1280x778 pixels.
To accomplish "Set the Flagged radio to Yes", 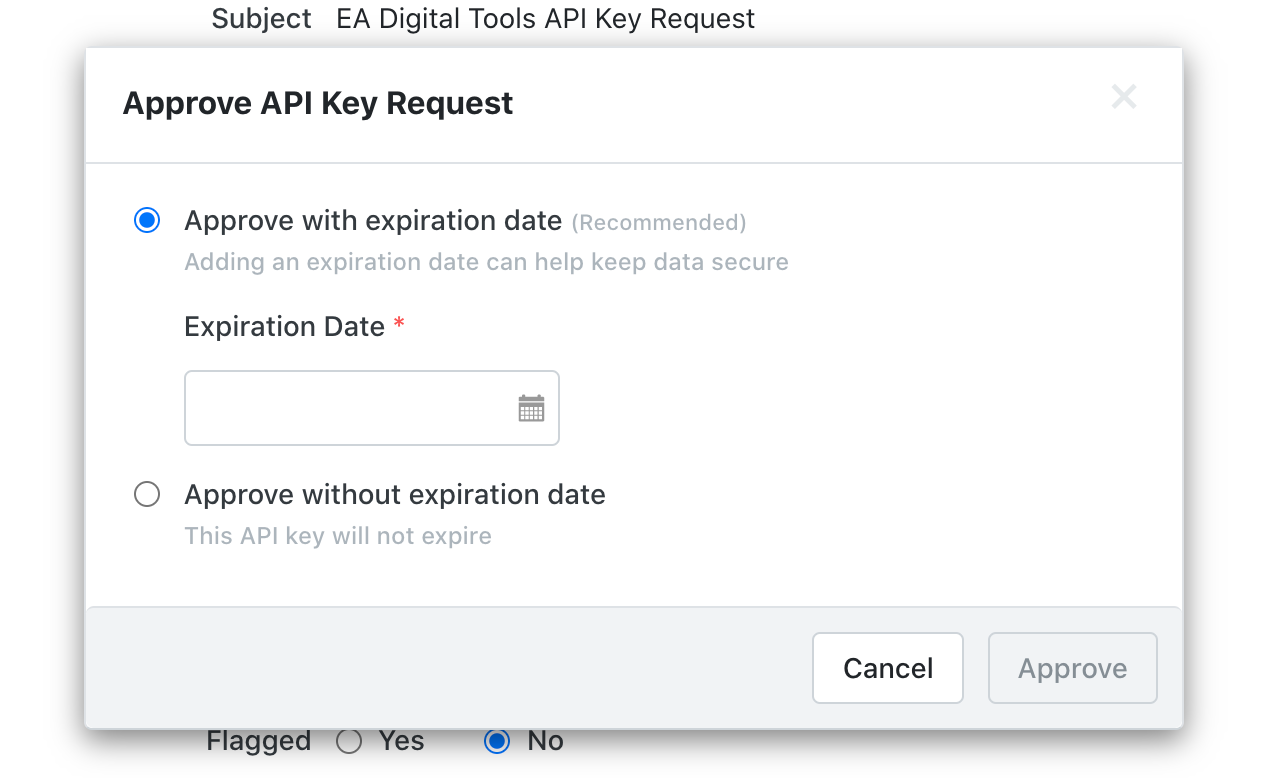I will click(x=349, y=741).
